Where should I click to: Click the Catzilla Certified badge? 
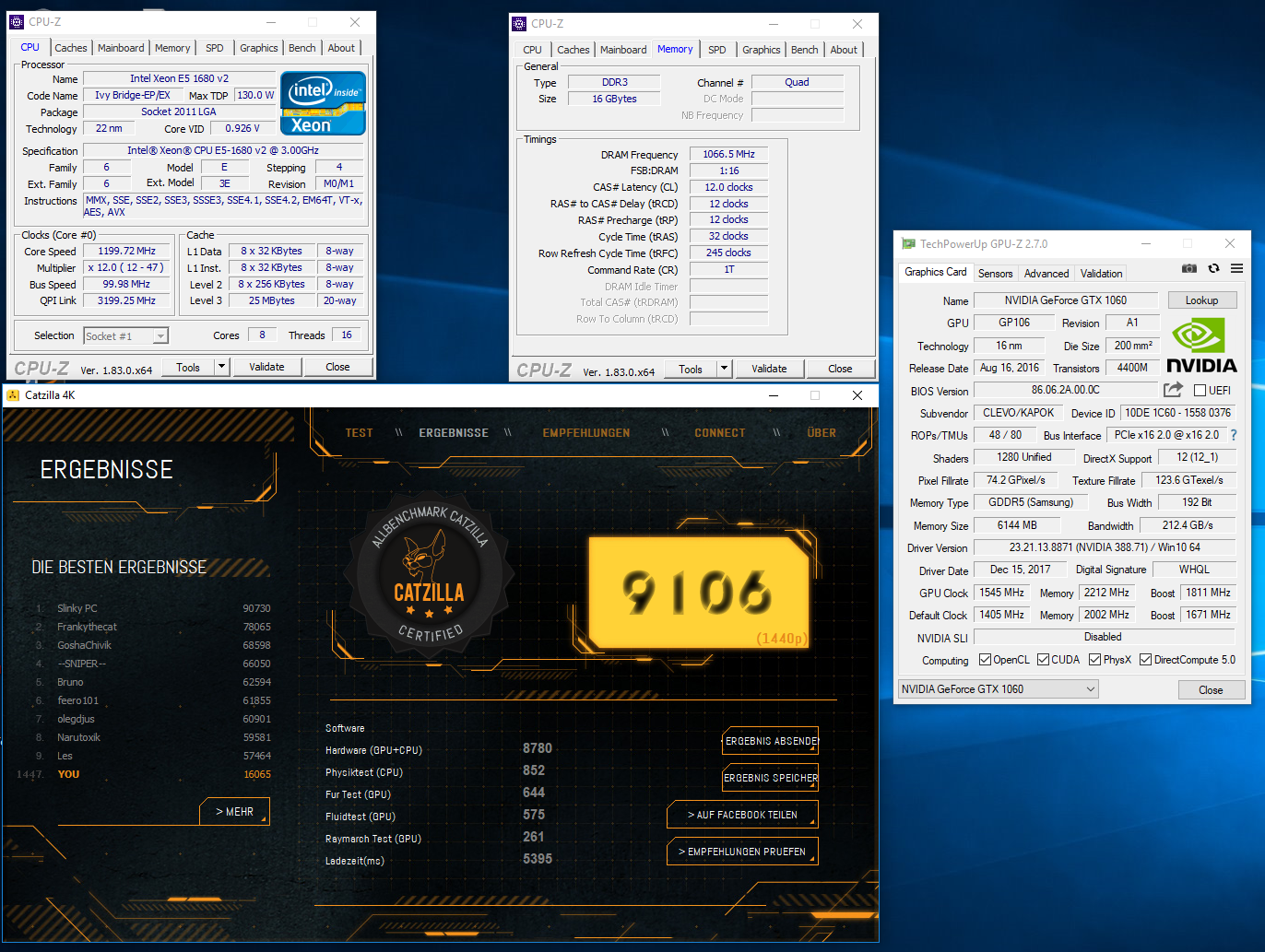click(429, 575)
